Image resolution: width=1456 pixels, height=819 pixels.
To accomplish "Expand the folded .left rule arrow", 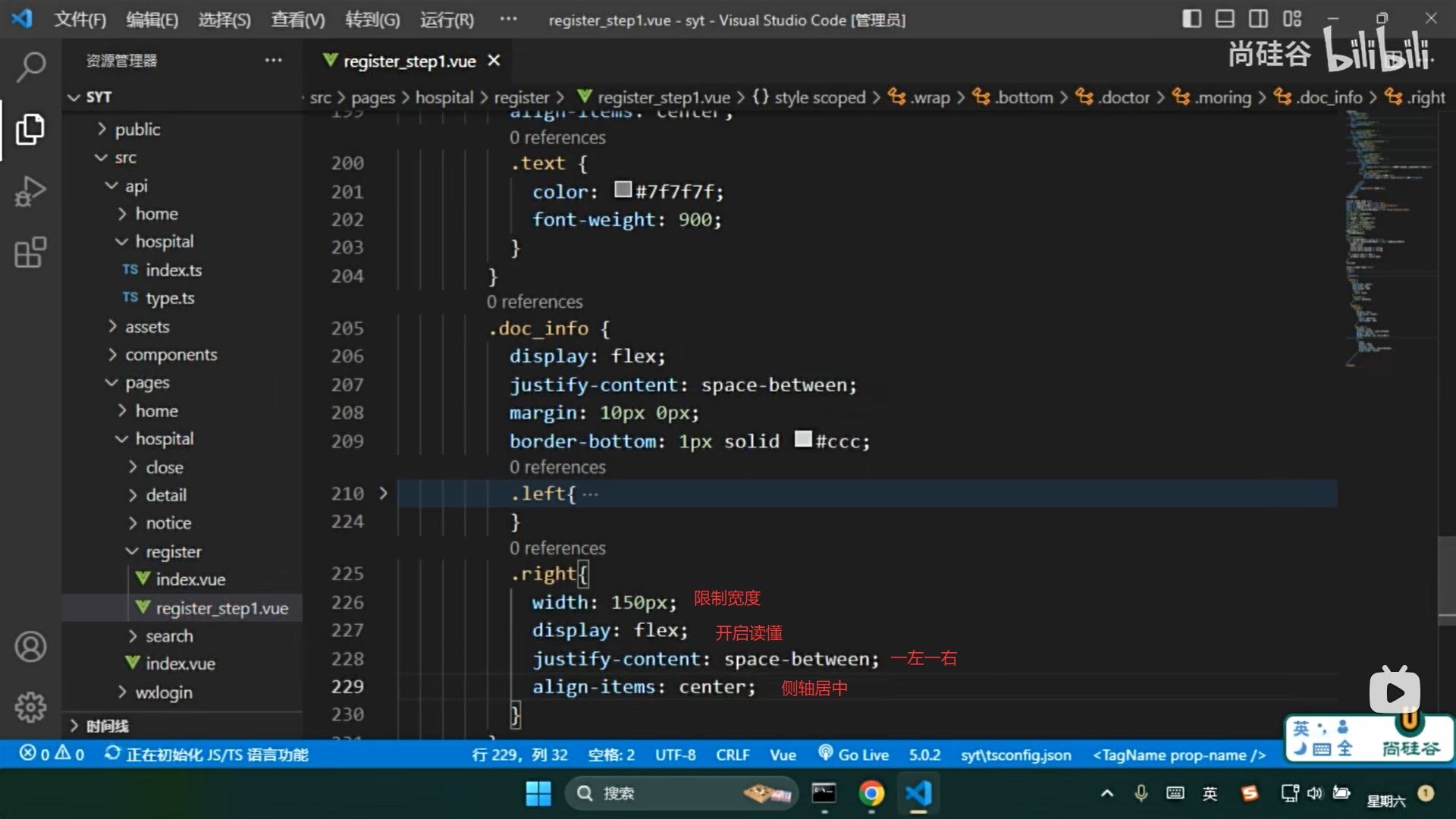I will pyautogui.click(x=383, y=494).
